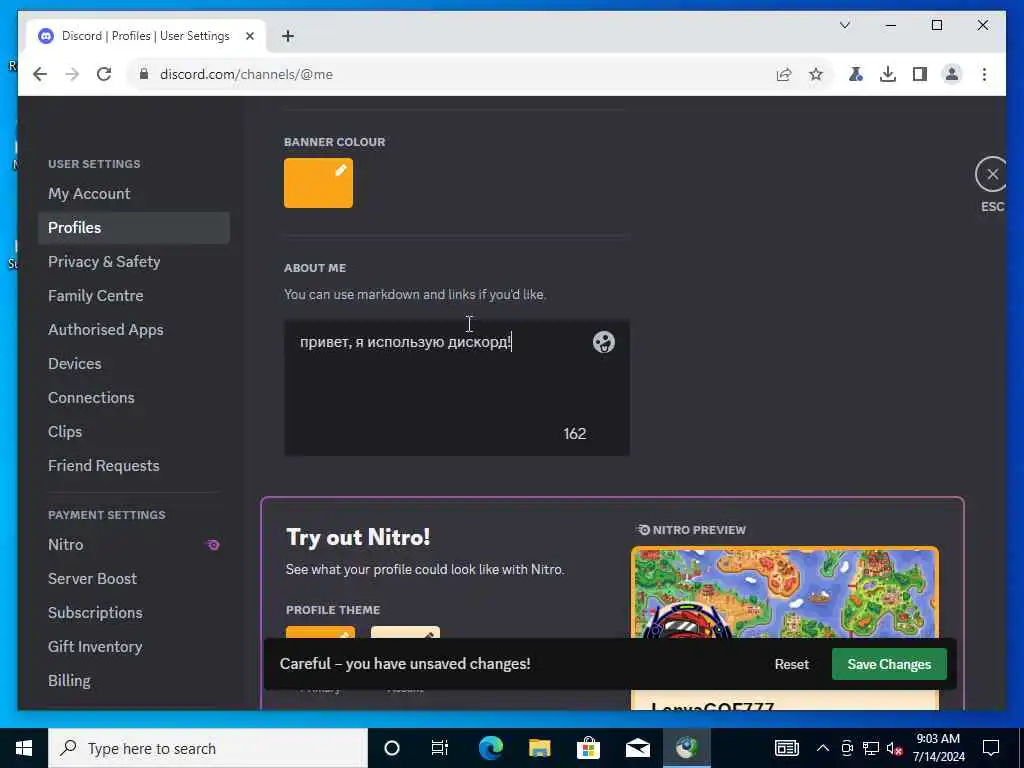Click the muted volume tray icon
Image resolution: width=1024 pixels, height=768 pixels.
(895, 748)
